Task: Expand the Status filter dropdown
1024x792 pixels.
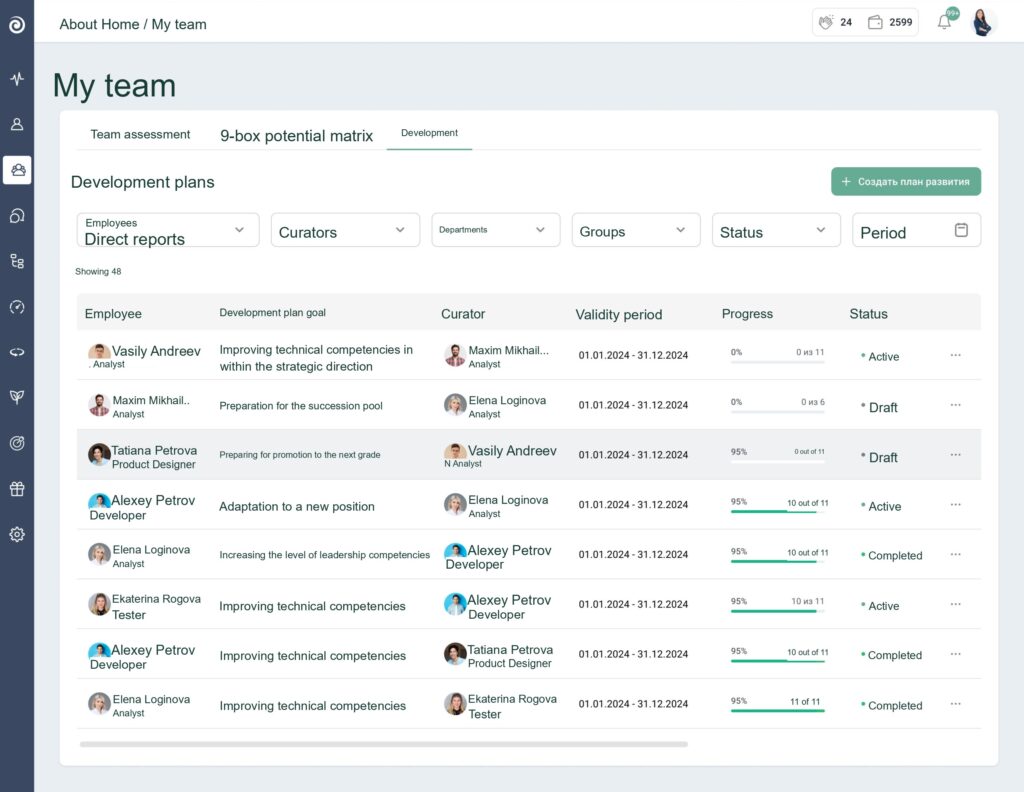Action: click(x=776, y=230)
